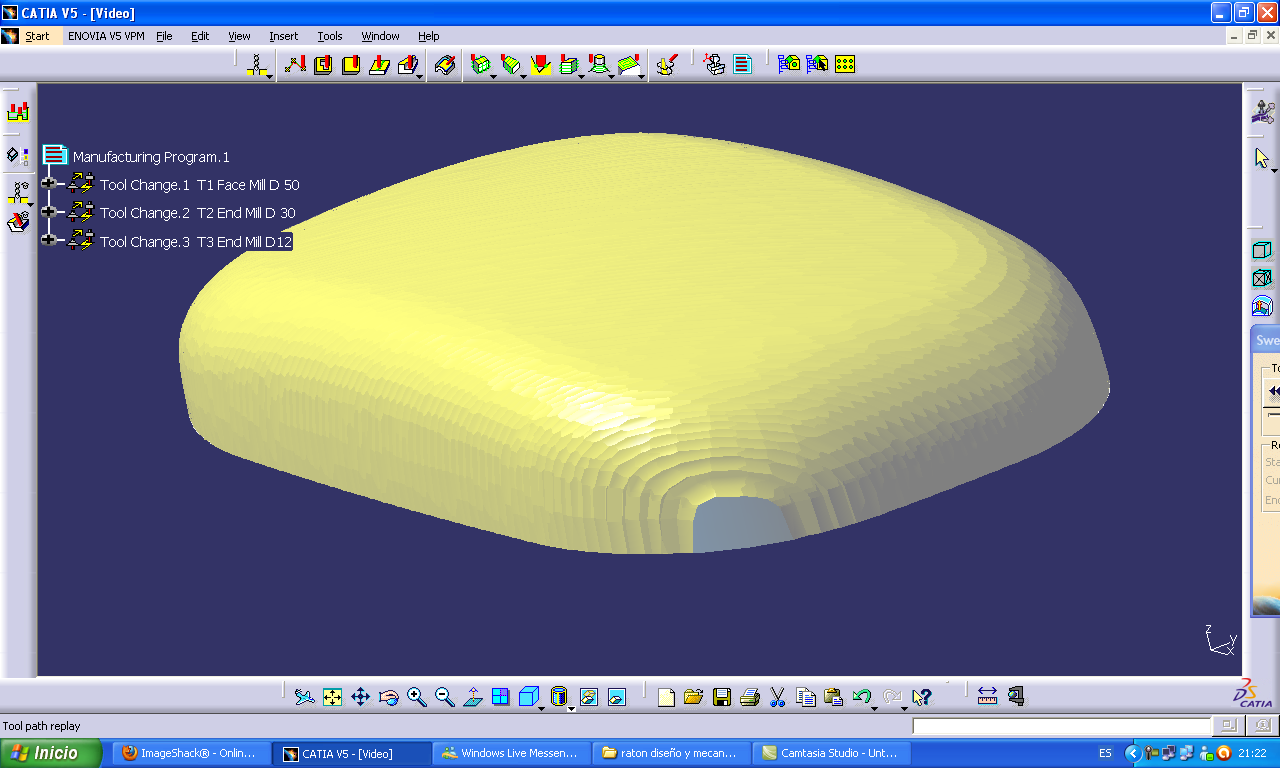Image resolution: width=1280 pixels, height=768 pixels.
Task: Toggle the multi-view layout icon
Action: coord(501,697)
